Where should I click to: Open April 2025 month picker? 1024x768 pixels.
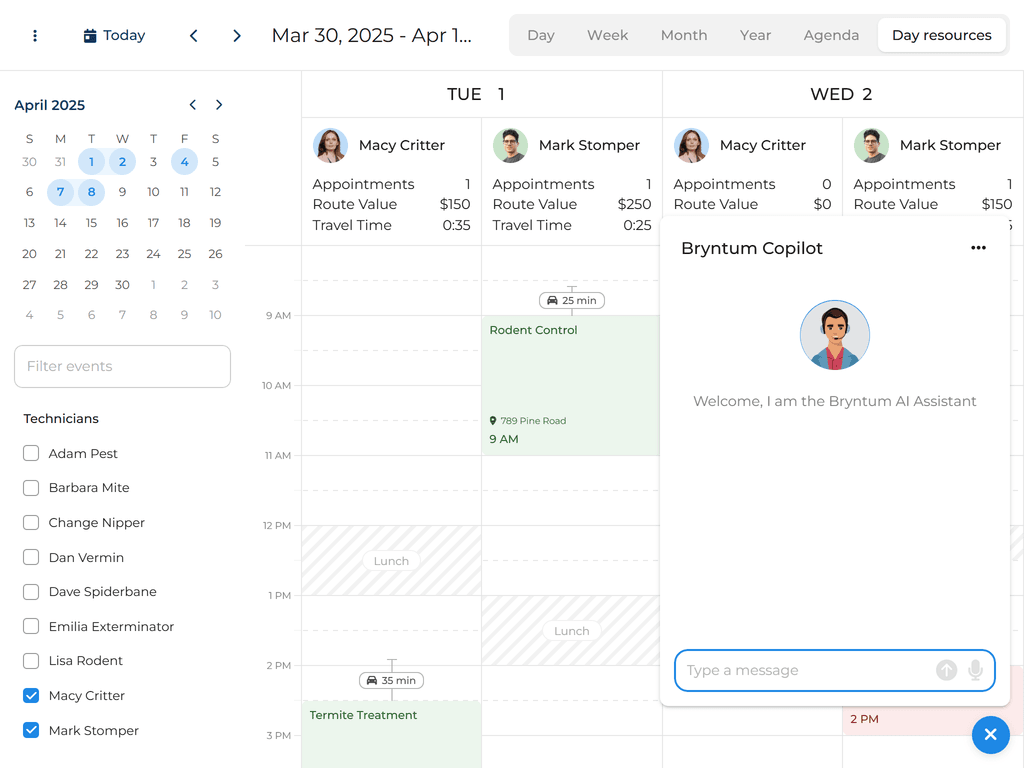point(50,105)
